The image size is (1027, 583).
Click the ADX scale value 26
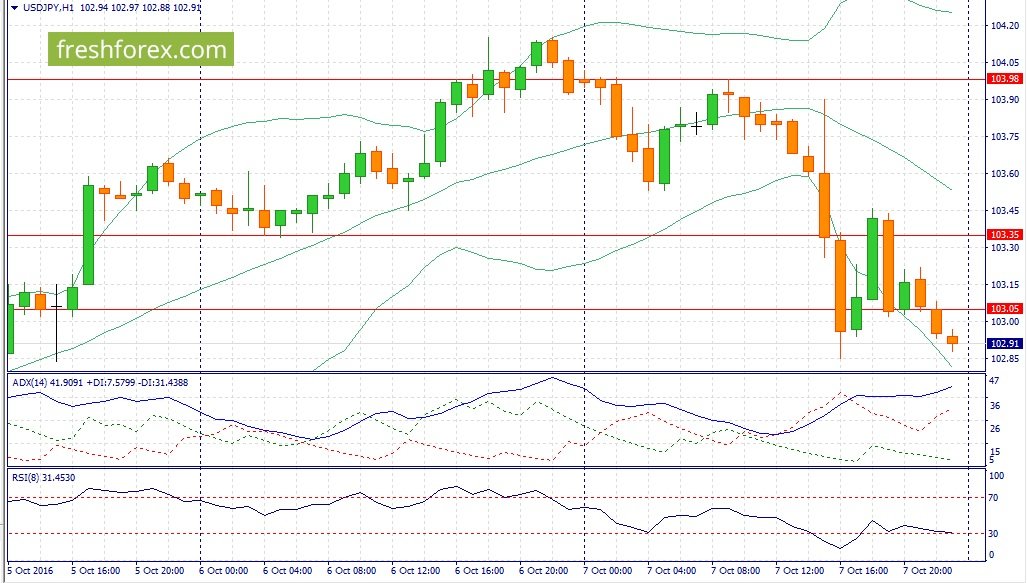(x=995, y=428)
